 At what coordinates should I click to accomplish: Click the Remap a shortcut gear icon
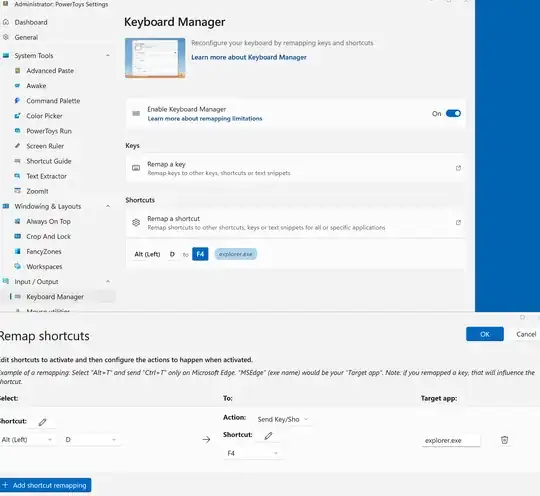tap(136, 223)
